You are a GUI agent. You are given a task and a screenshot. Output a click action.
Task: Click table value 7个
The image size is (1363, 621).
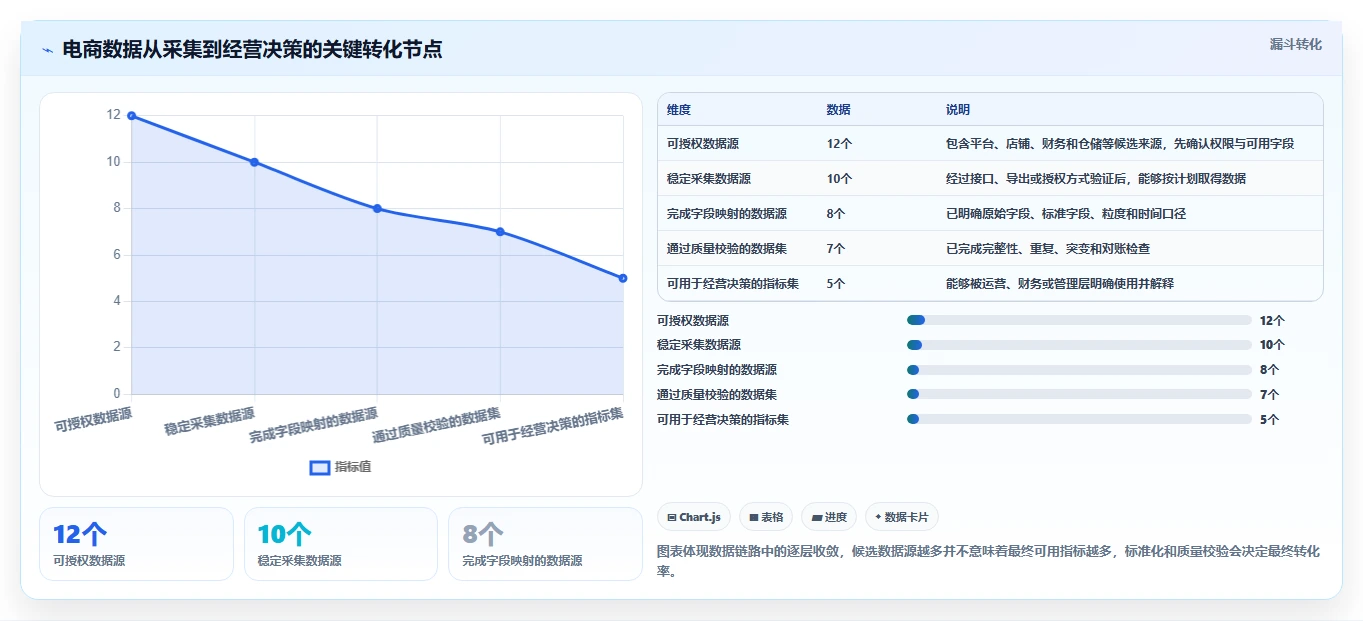[836, 249]
